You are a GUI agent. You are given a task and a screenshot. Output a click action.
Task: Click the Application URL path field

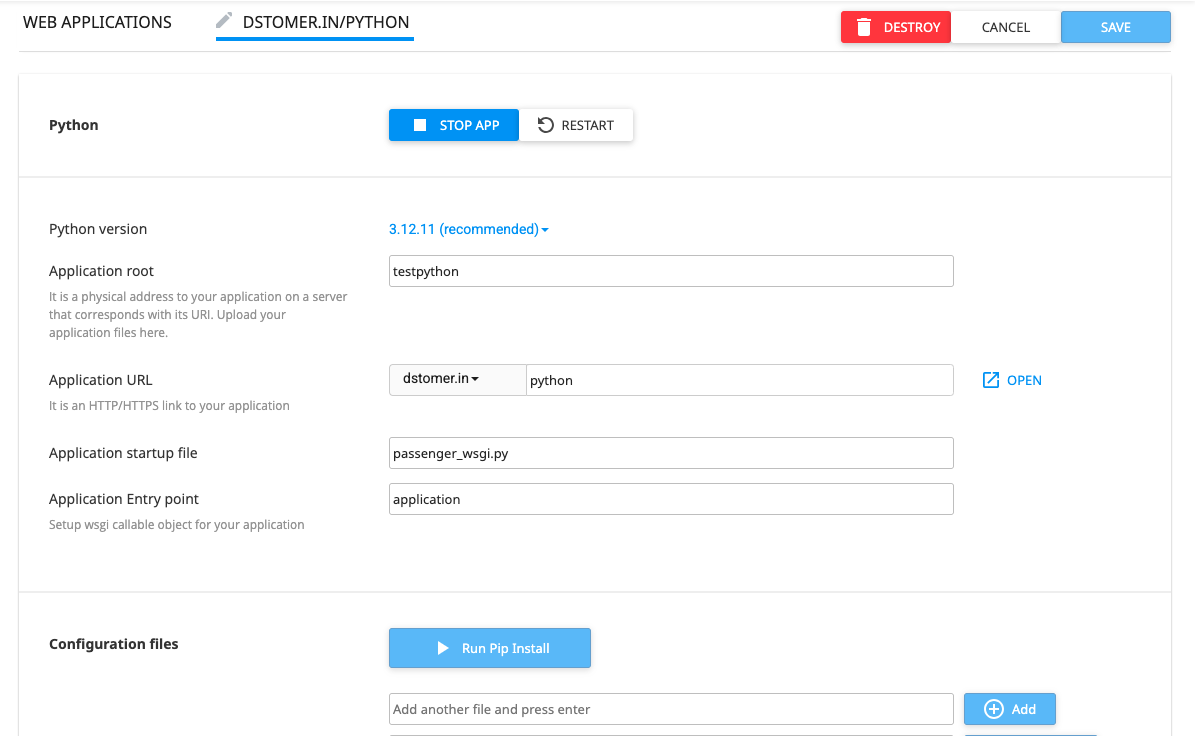739,380
